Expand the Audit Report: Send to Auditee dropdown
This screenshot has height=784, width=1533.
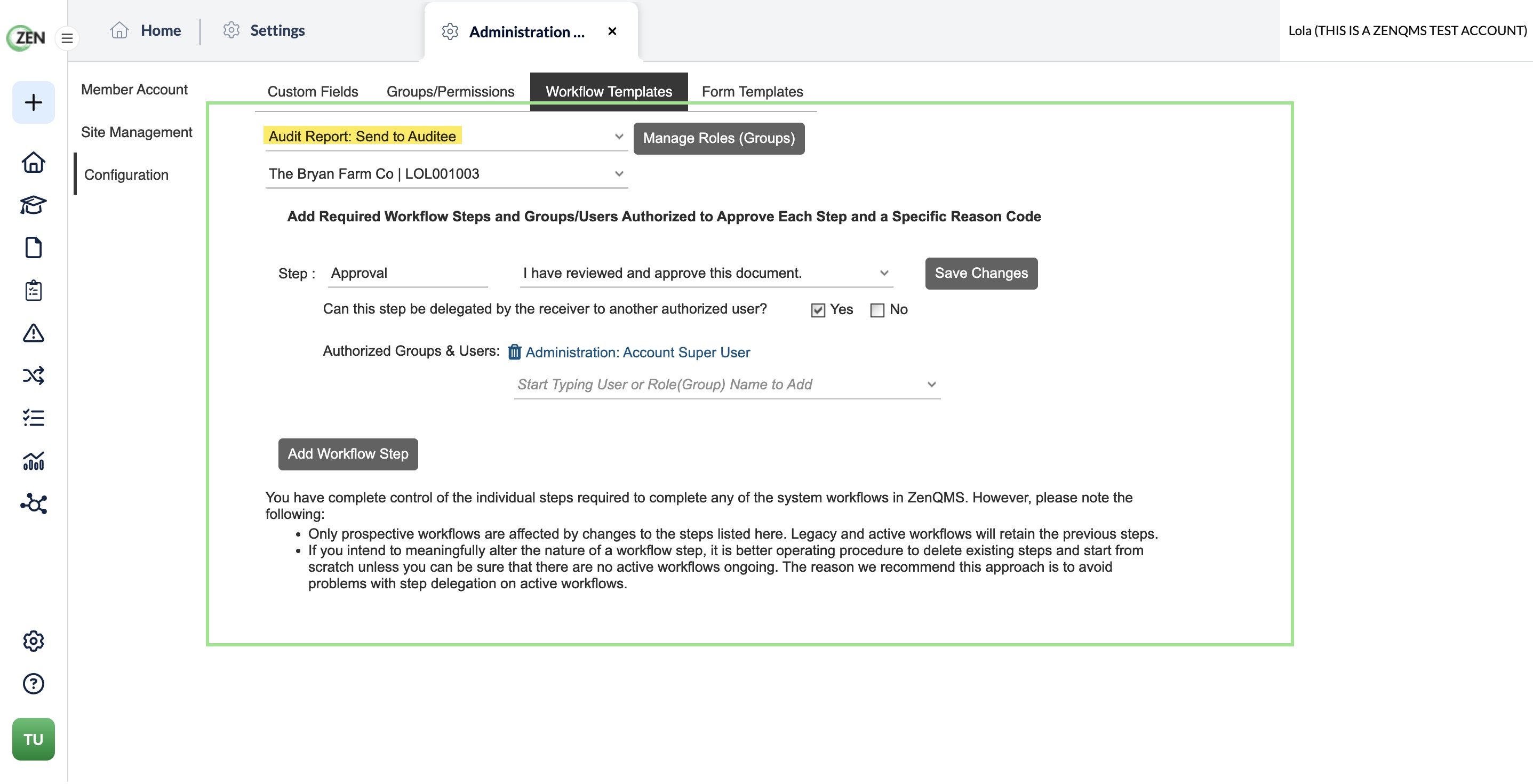[x=446, y=136]
